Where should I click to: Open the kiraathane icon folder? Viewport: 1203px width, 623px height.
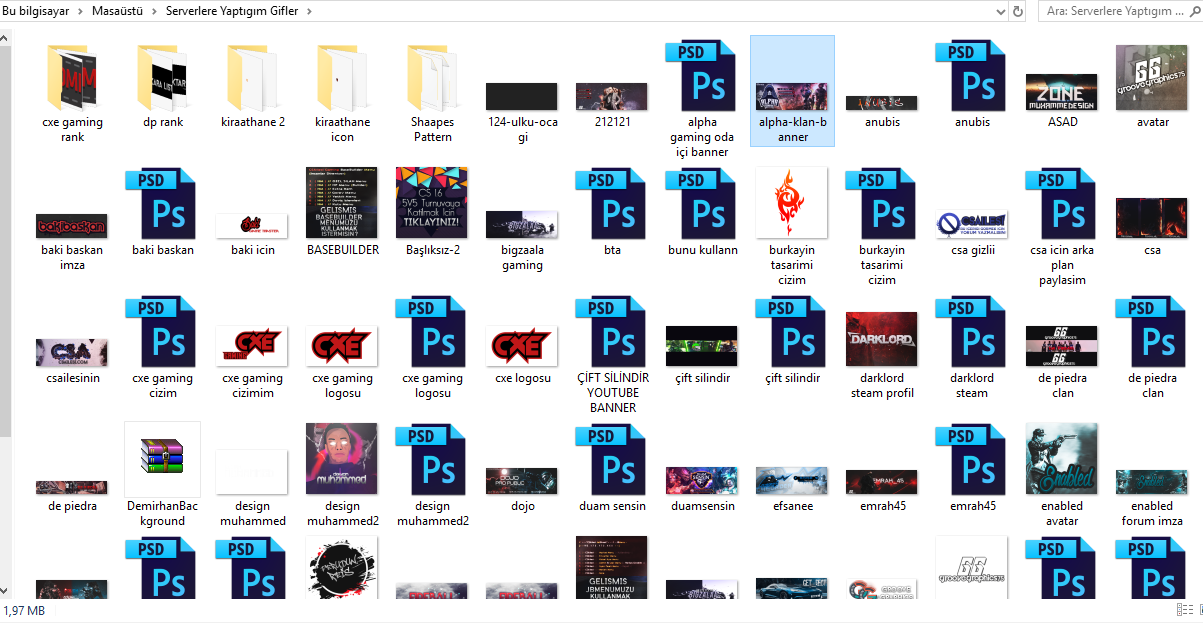tap(342, 78)
